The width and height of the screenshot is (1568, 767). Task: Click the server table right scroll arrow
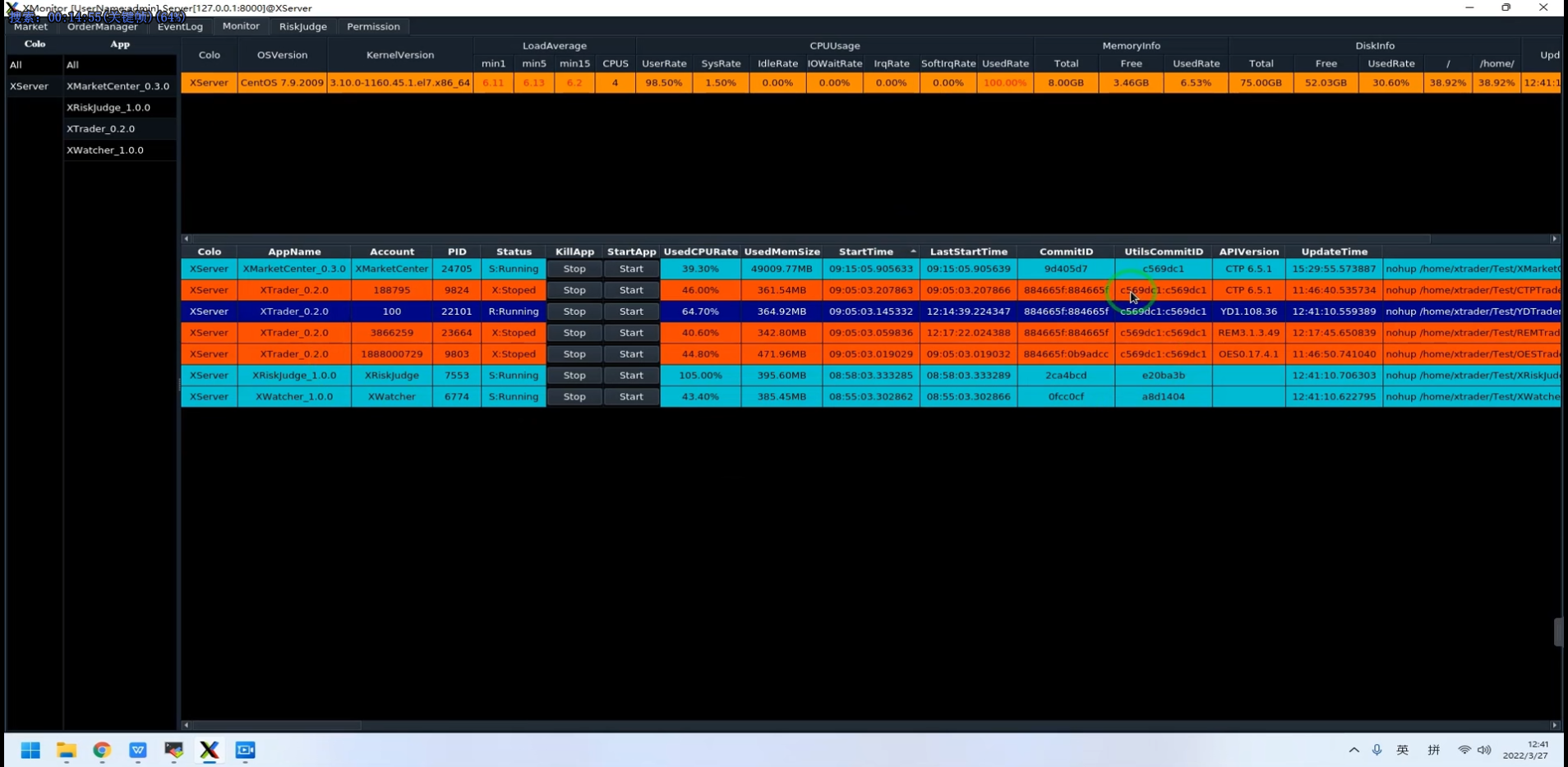coord(1554,238)
